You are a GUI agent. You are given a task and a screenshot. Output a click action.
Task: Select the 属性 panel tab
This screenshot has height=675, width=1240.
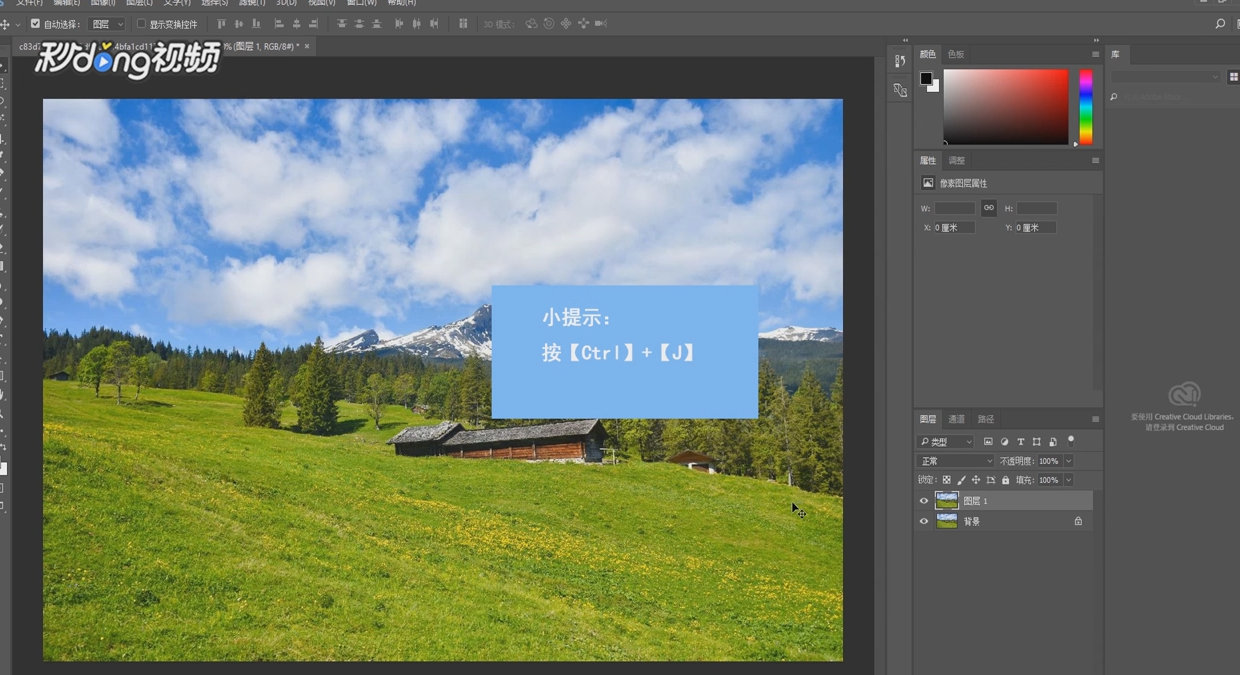pyautogui.click(x=928, y=160)
